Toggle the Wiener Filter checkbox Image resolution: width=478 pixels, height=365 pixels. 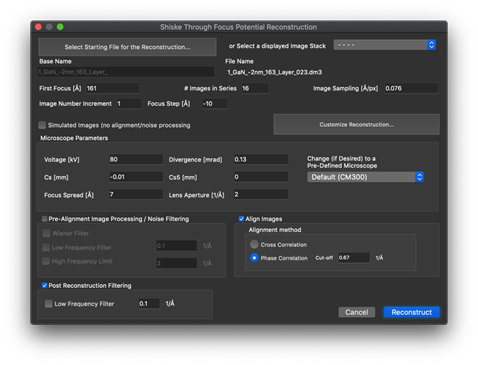point(46,233)
